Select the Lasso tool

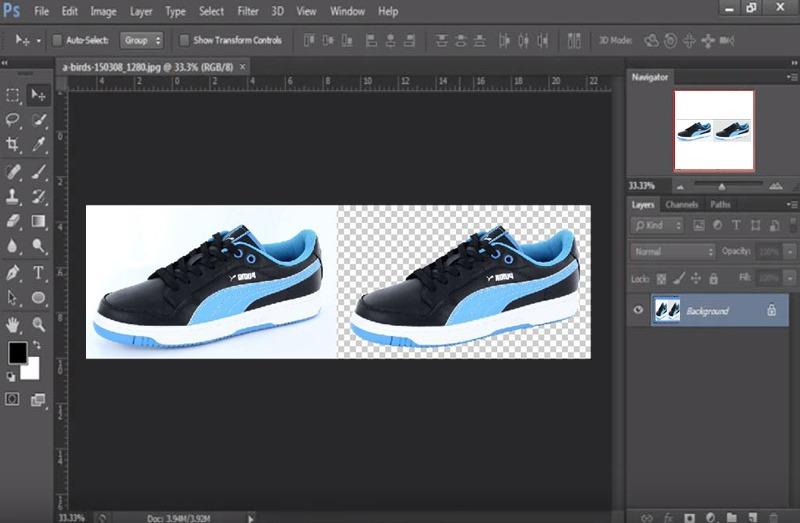pos(13,120)
